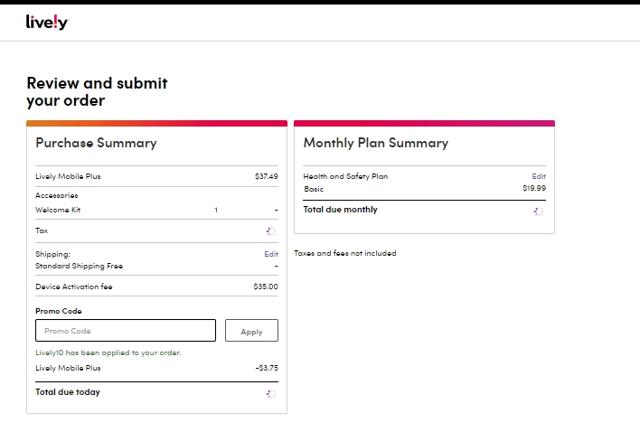The height and width of the screenshot is (423, 640).
Task: Click the Review and submit your order title
Action: 97,92
